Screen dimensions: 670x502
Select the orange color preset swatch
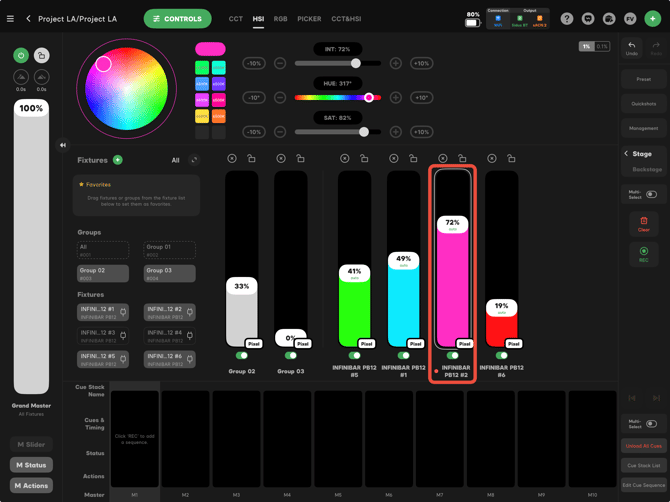219,116
